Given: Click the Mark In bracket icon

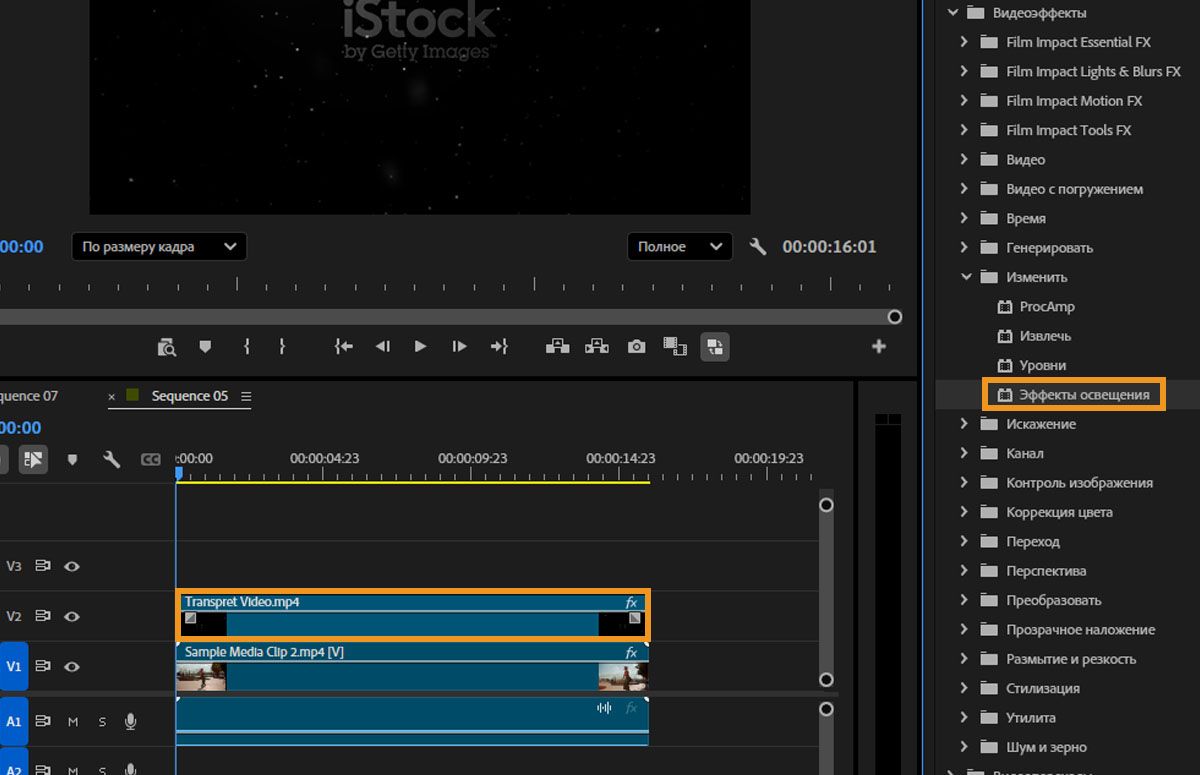Looking at the screenshot, I should coord(246,347).
